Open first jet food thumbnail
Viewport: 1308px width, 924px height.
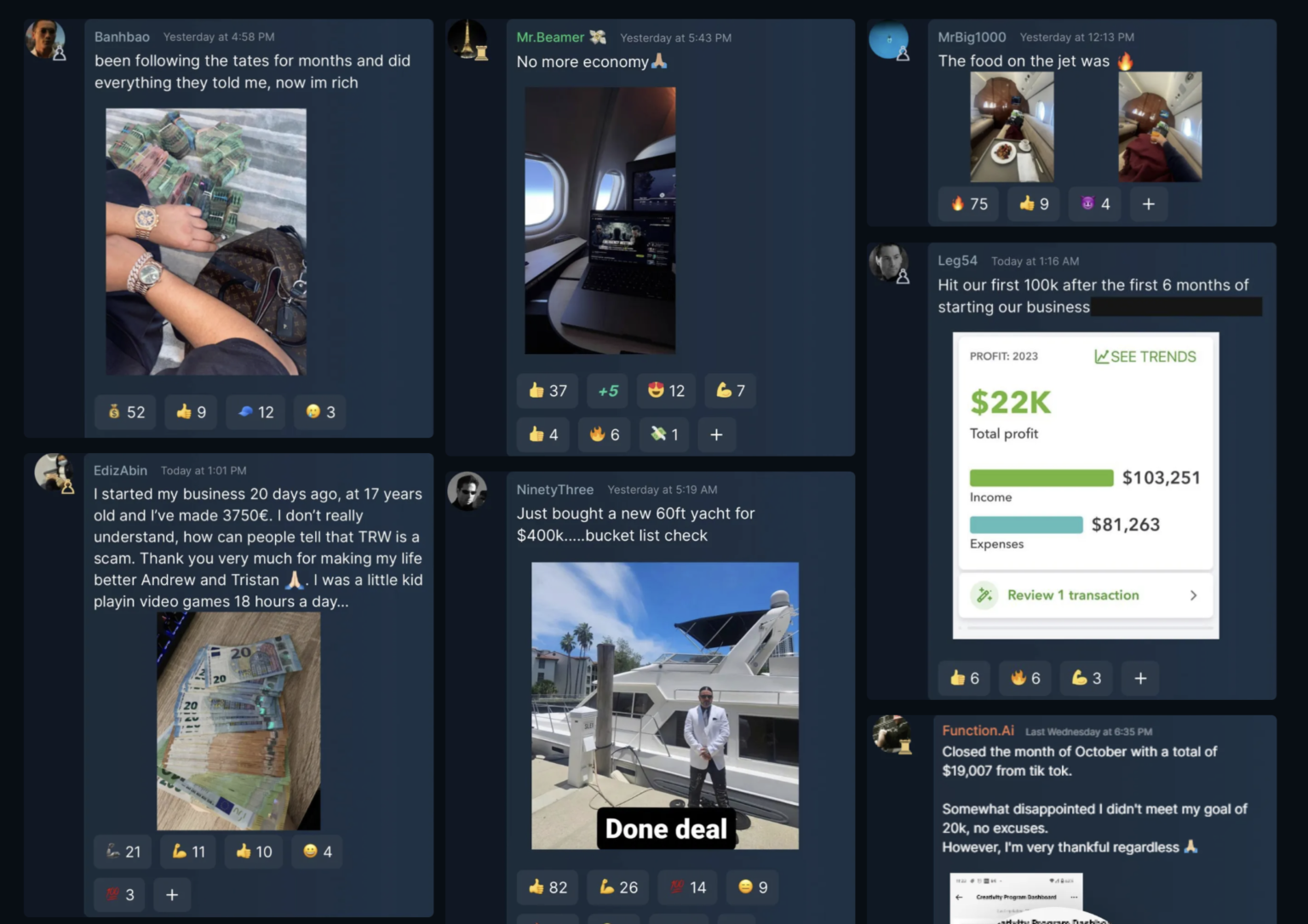pos(1012,127)
